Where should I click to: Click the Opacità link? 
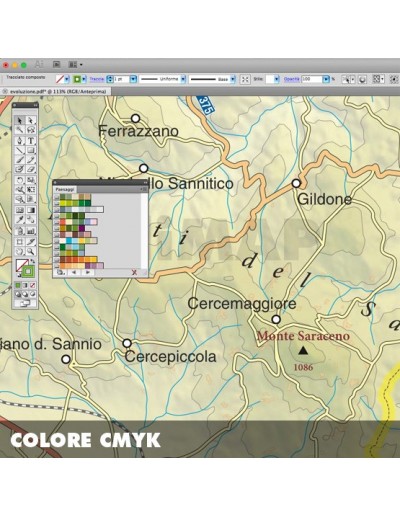pyautogui.click(x=291, y=79)
